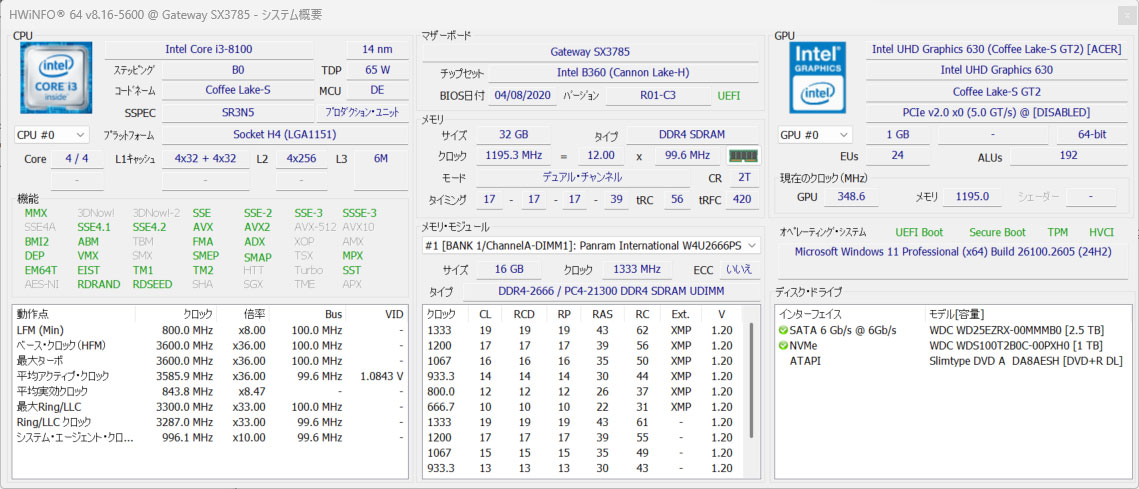Click the 1 GB GPU memory field
Screen dimensions: 1139x489
[x=898, y=135]
